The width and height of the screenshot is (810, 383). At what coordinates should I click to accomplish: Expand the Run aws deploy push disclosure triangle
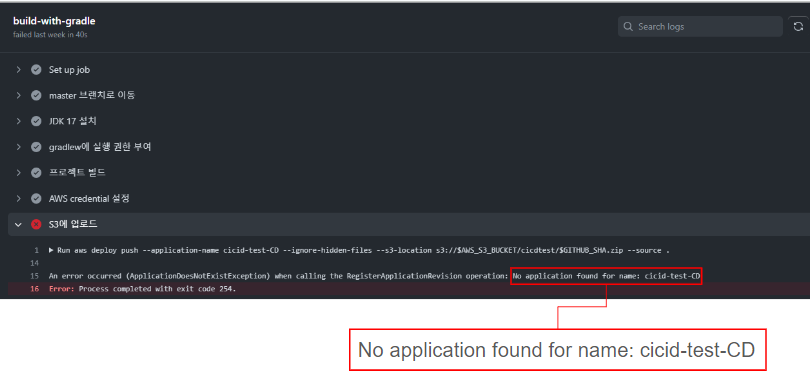pos(51,250)
